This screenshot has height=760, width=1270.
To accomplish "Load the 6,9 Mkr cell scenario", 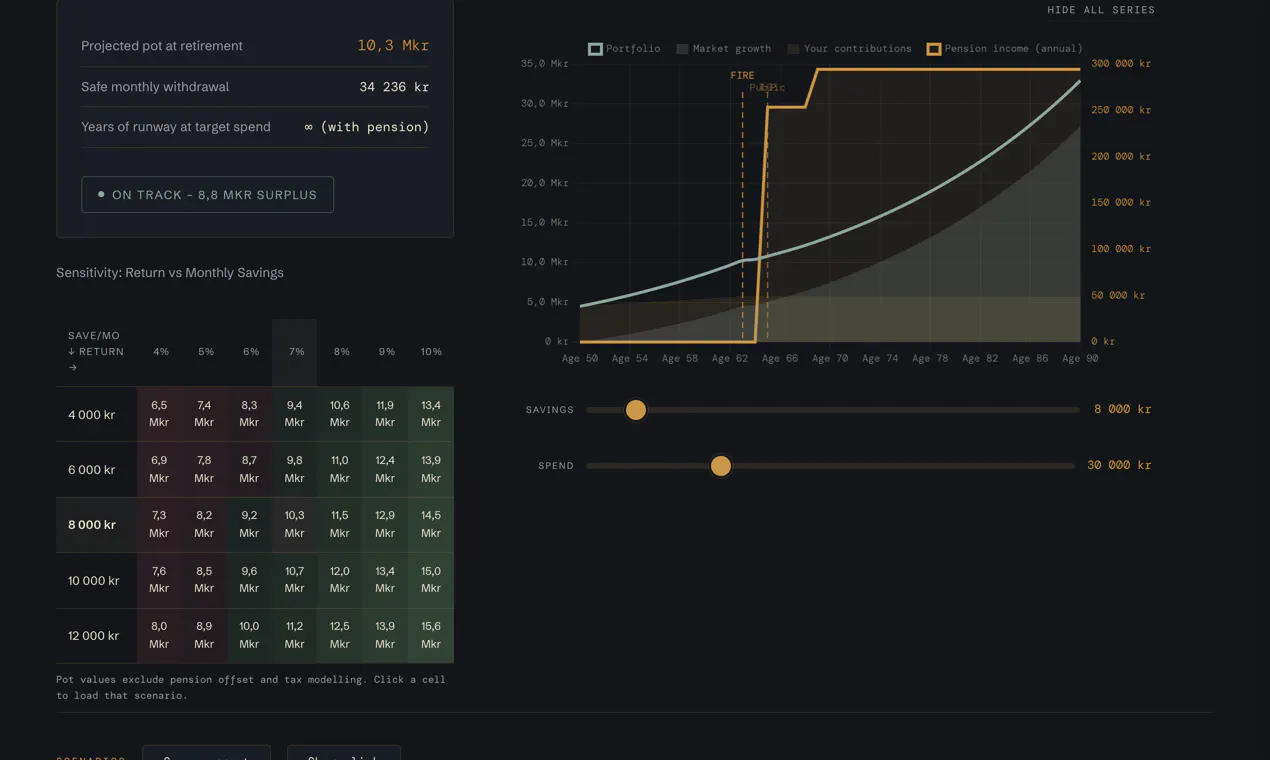I will [159, 469].
